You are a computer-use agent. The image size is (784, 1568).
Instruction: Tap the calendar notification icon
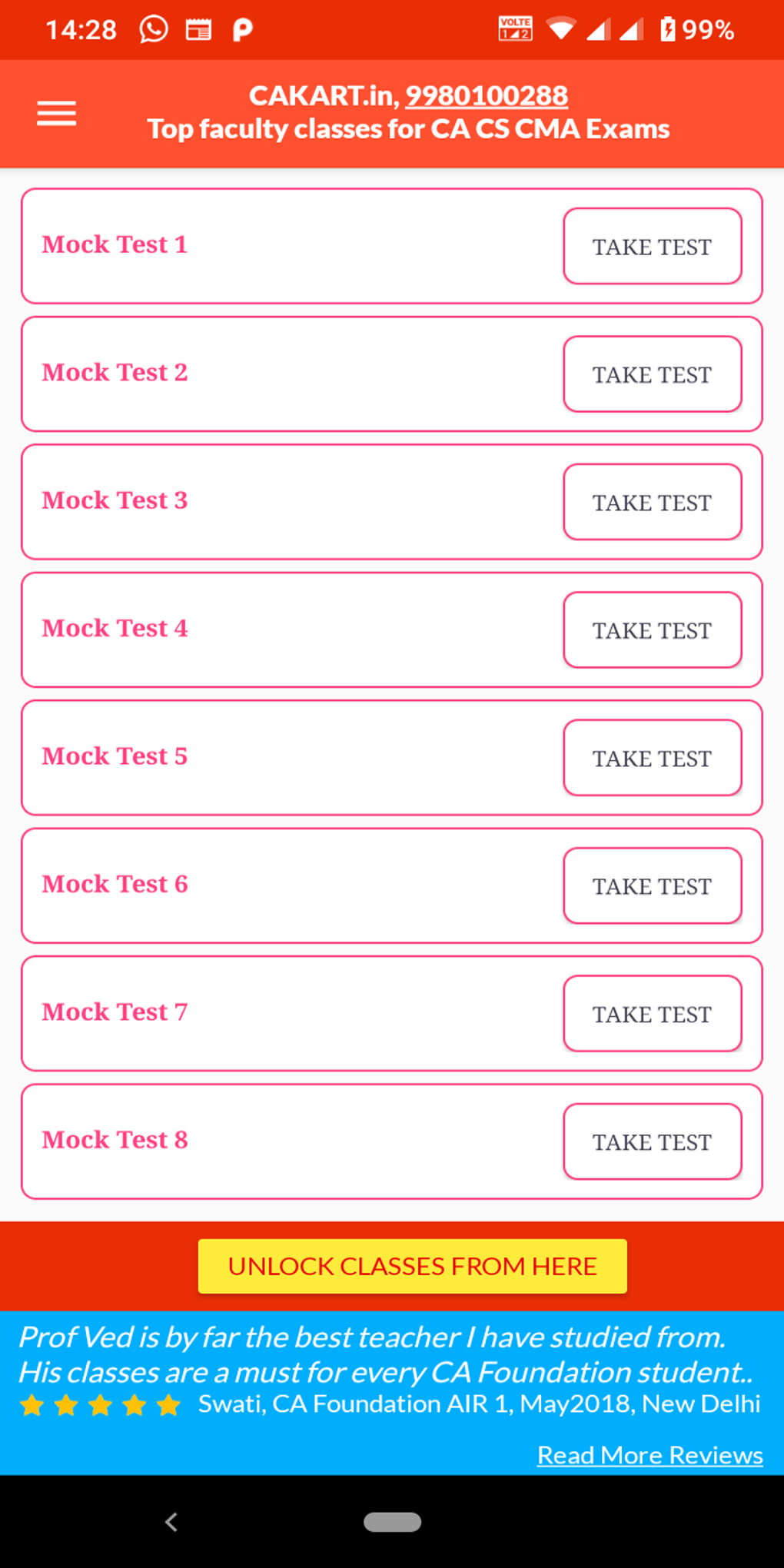pos(198,30)
